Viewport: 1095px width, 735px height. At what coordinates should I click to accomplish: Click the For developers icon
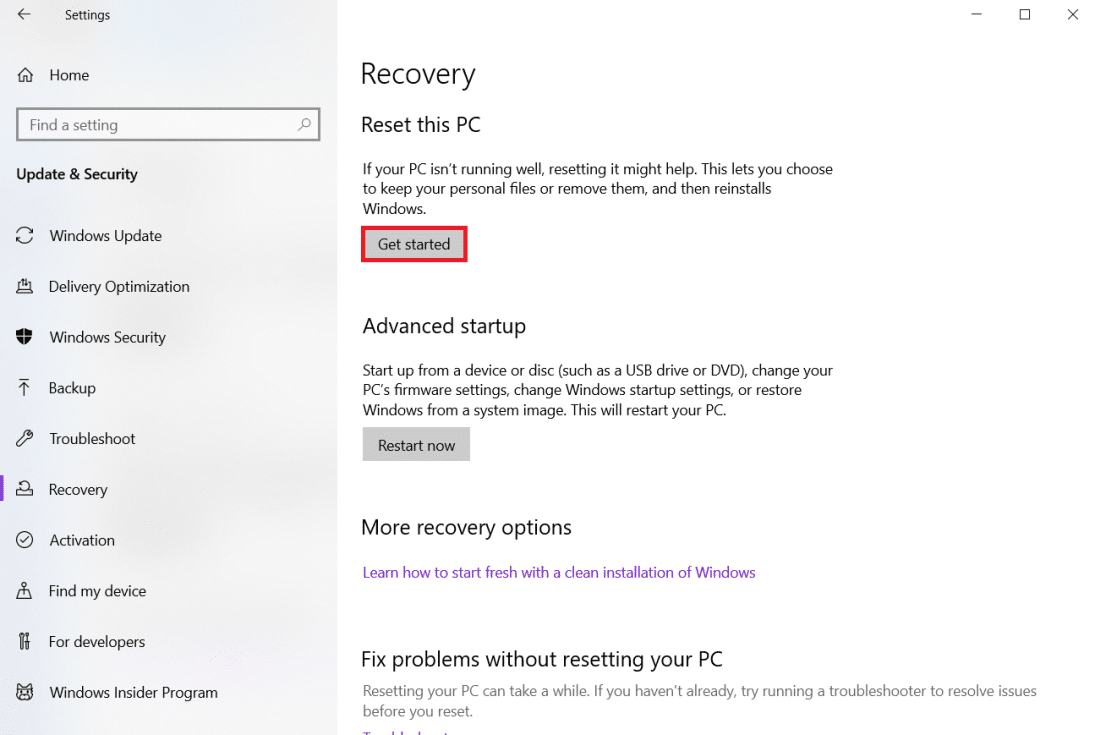[25, 642]
